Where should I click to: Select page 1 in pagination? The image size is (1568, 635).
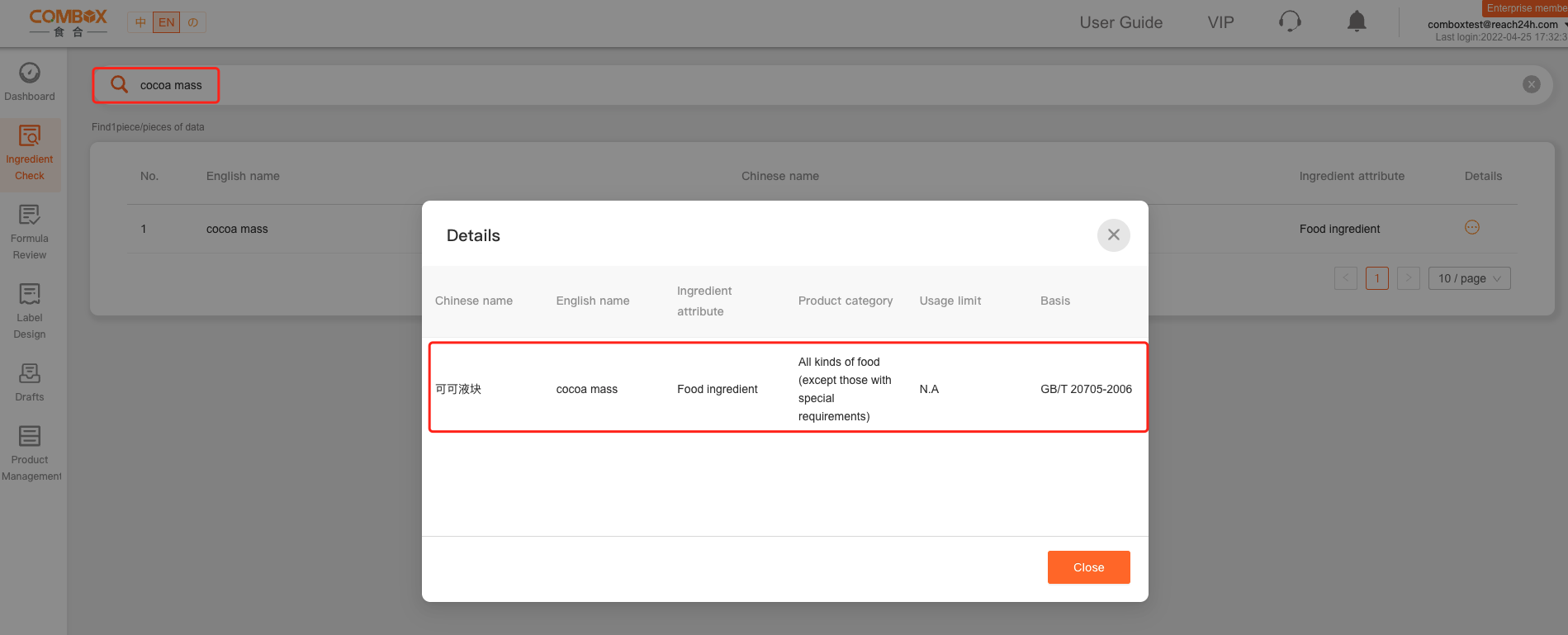tap(1377, 278)
